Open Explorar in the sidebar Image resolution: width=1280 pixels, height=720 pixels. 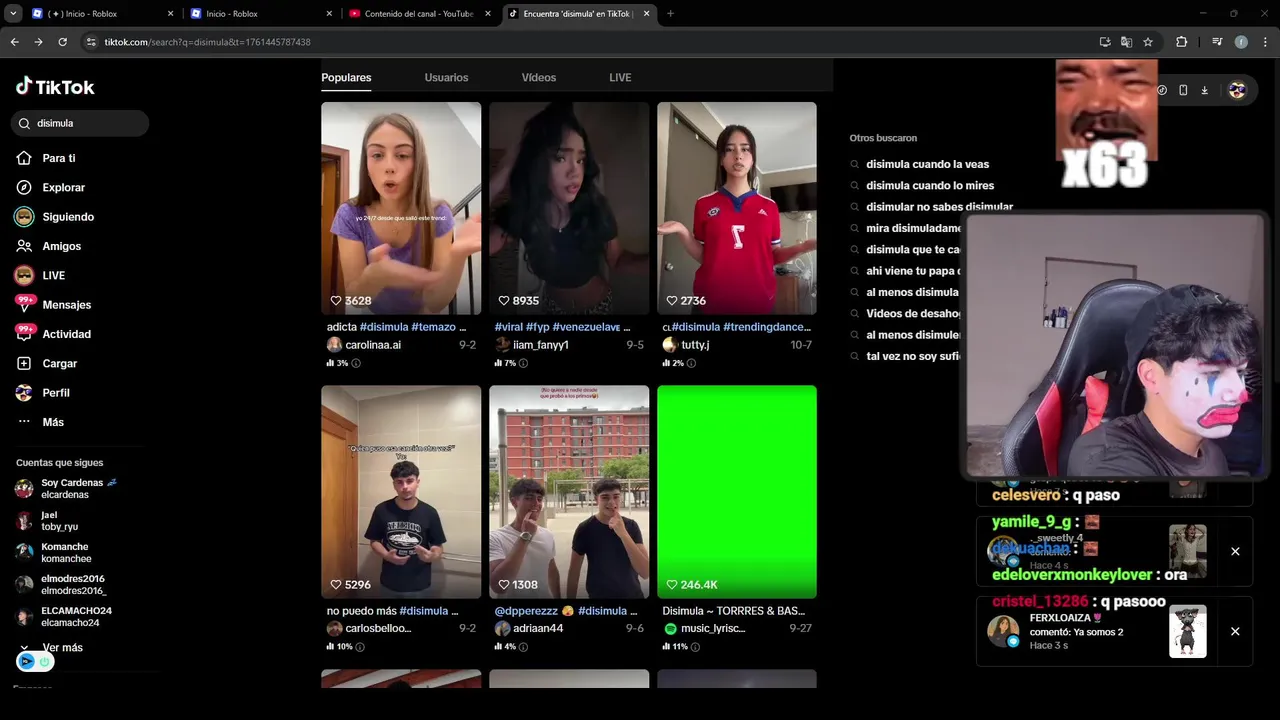pyautogui.click(x=51, y=187)
